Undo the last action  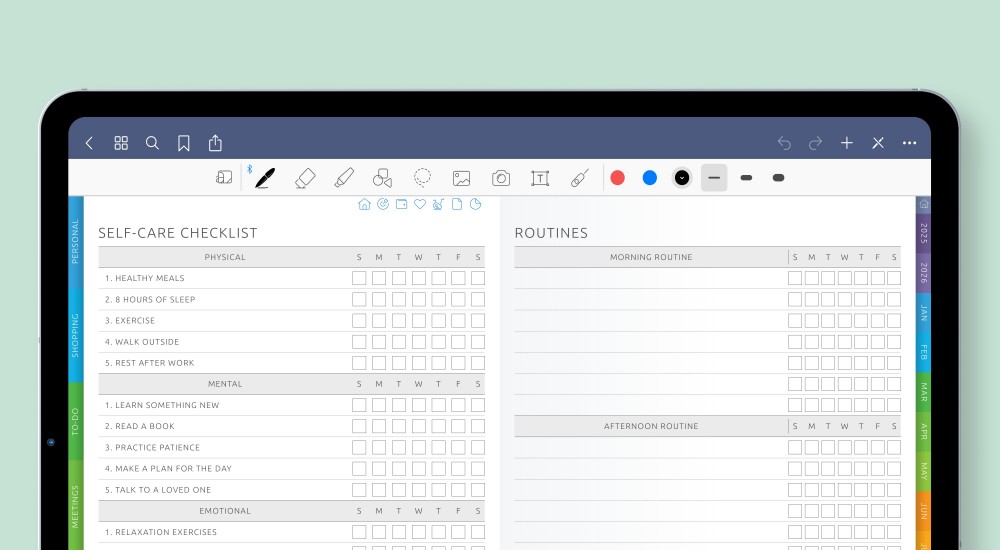(x=784, y=143)
